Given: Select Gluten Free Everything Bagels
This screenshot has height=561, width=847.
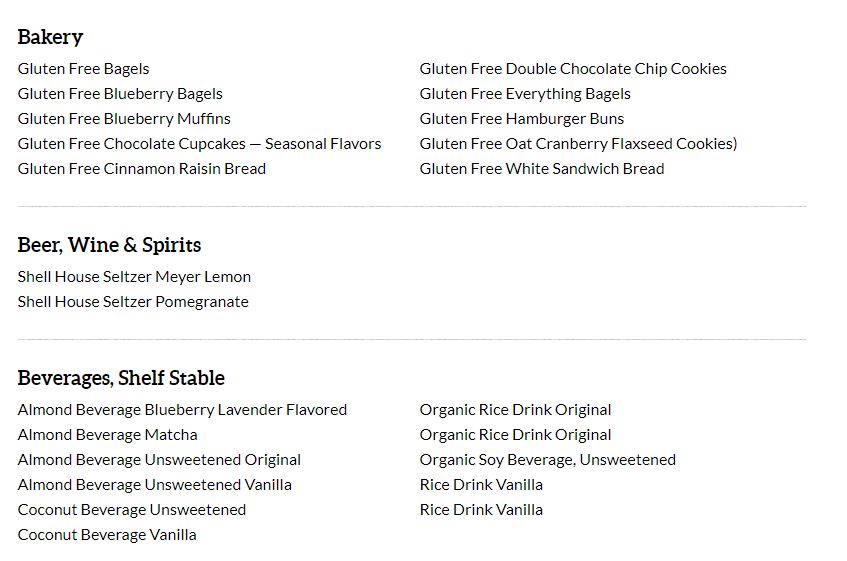Looking at the screenshot, I should pos(525,94).
